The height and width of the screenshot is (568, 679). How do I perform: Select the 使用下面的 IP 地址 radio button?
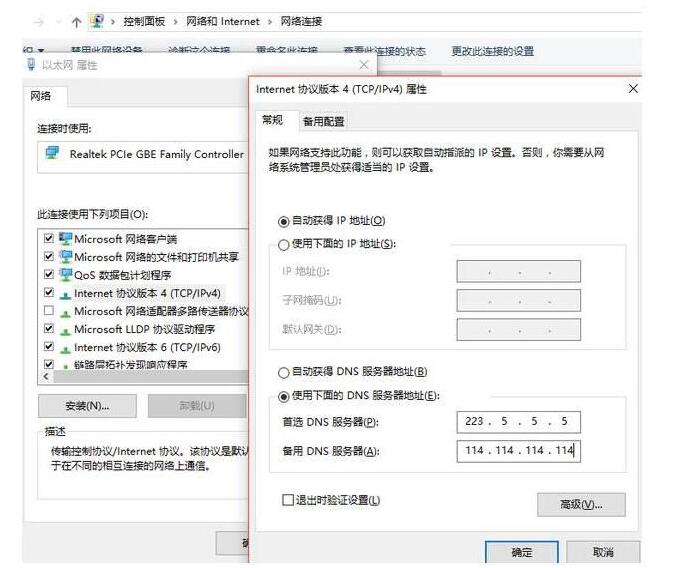pos(283,243)
